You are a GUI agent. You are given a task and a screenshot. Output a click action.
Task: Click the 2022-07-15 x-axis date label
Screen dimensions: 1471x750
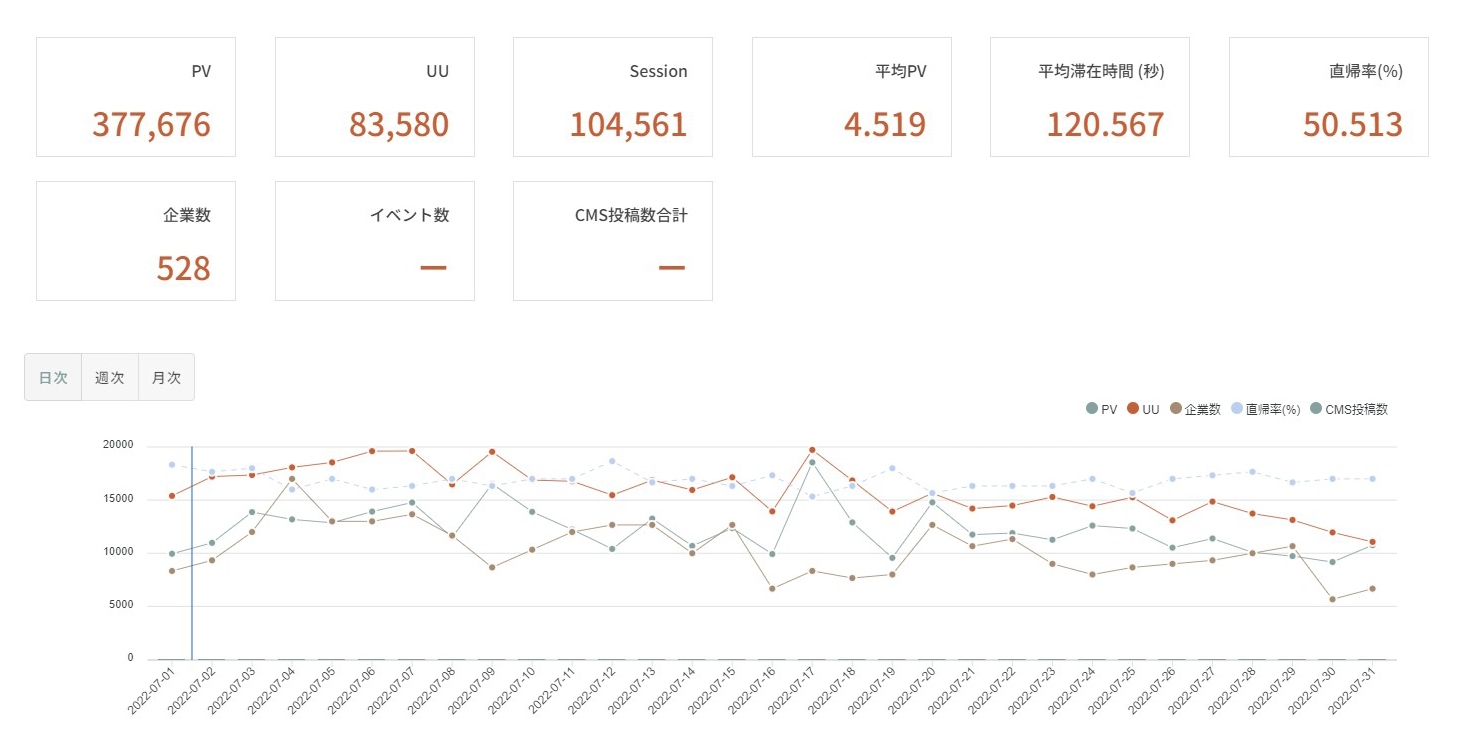click(x=710, y=692)
